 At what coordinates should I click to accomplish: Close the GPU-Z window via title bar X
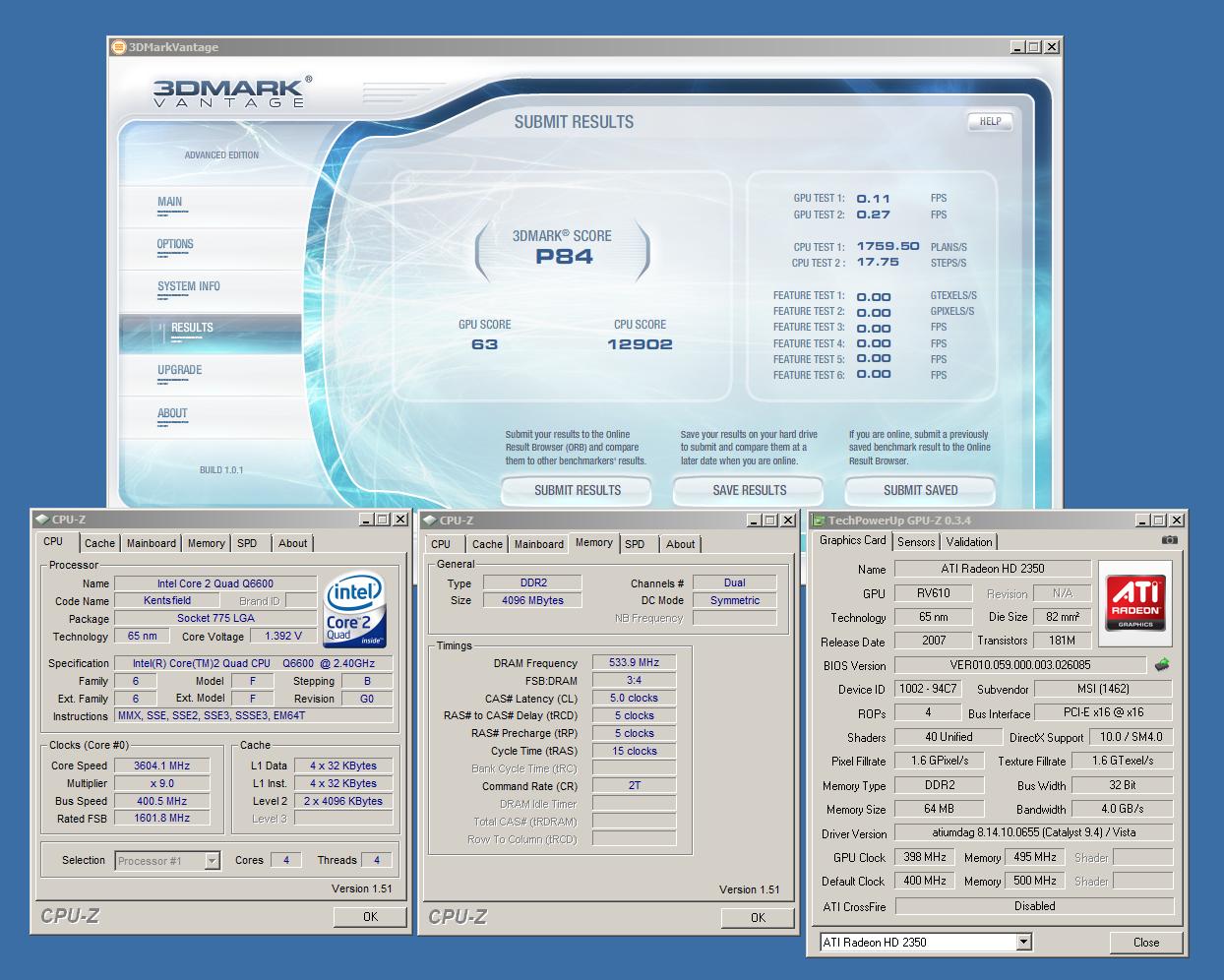click(1177, 520)
